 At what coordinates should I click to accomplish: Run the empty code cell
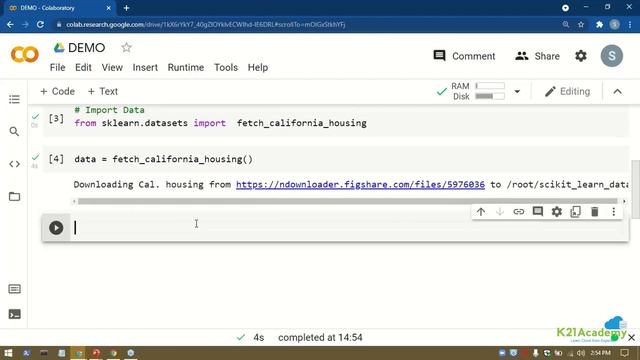pyautogui.click(x=56, y=228)
